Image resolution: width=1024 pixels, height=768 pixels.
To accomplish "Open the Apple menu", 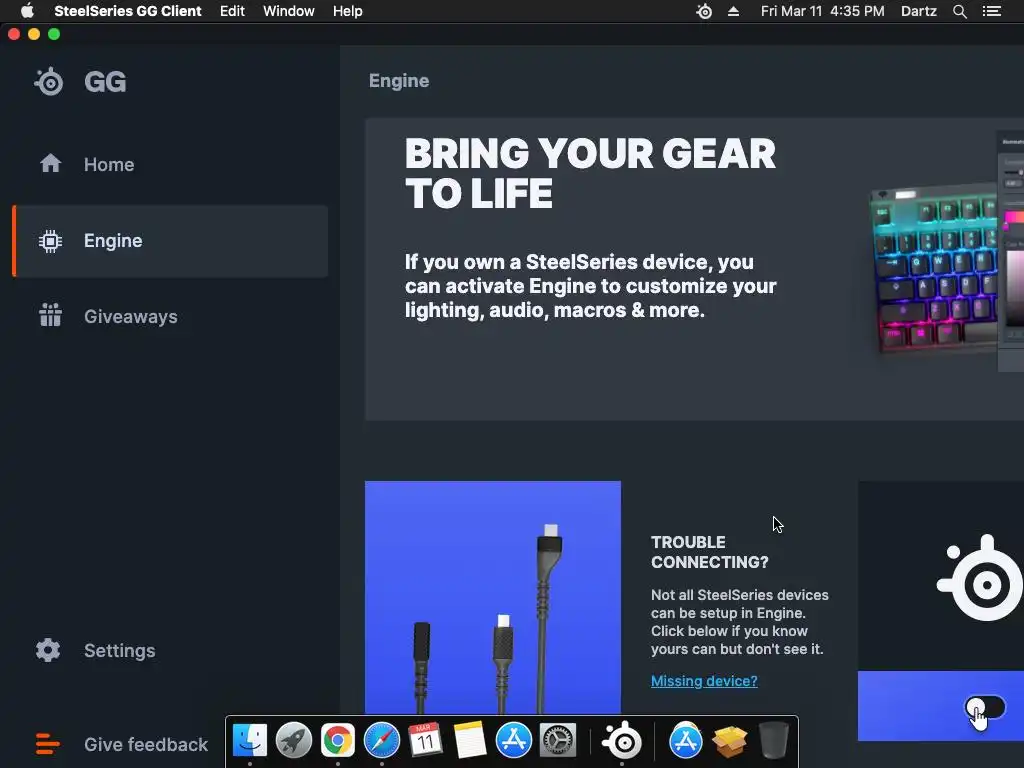I will [x=27, y=11].
